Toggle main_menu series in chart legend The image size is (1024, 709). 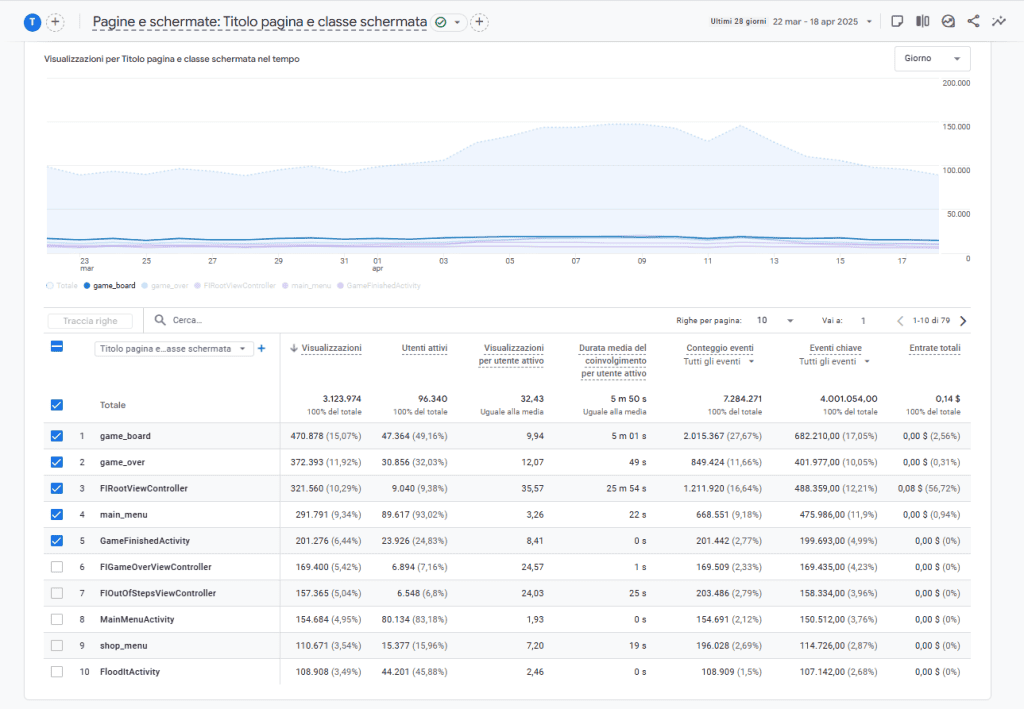click(x=306, y=286)
